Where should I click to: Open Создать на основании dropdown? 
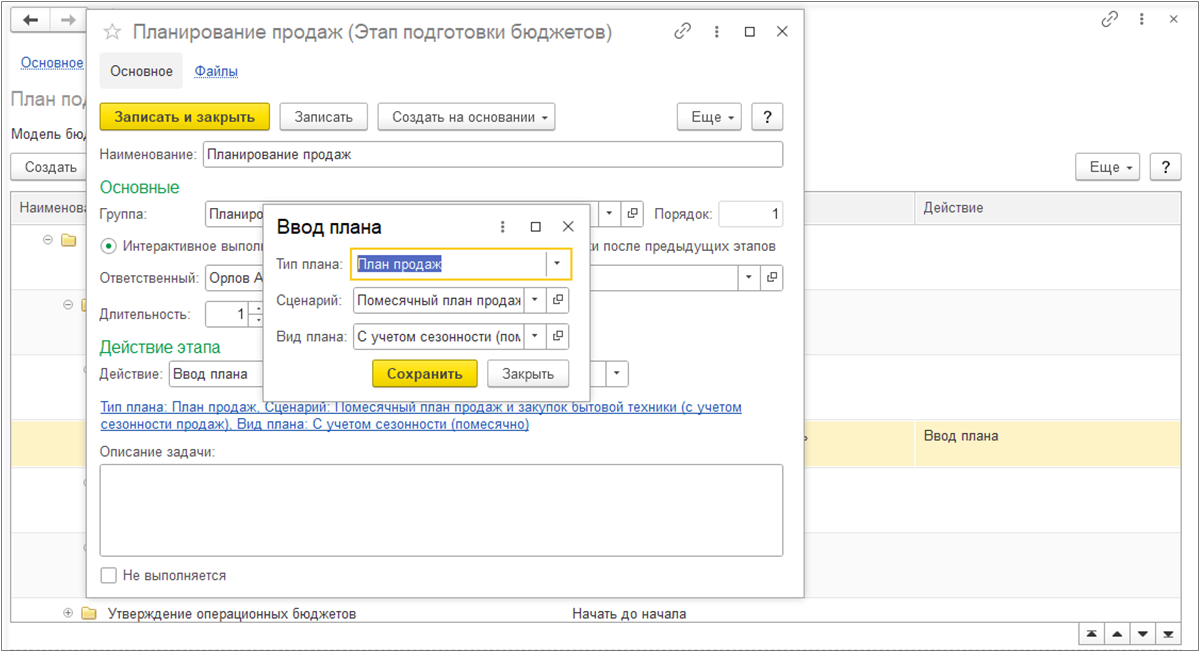pyautogui.click(x=466, y=117)
